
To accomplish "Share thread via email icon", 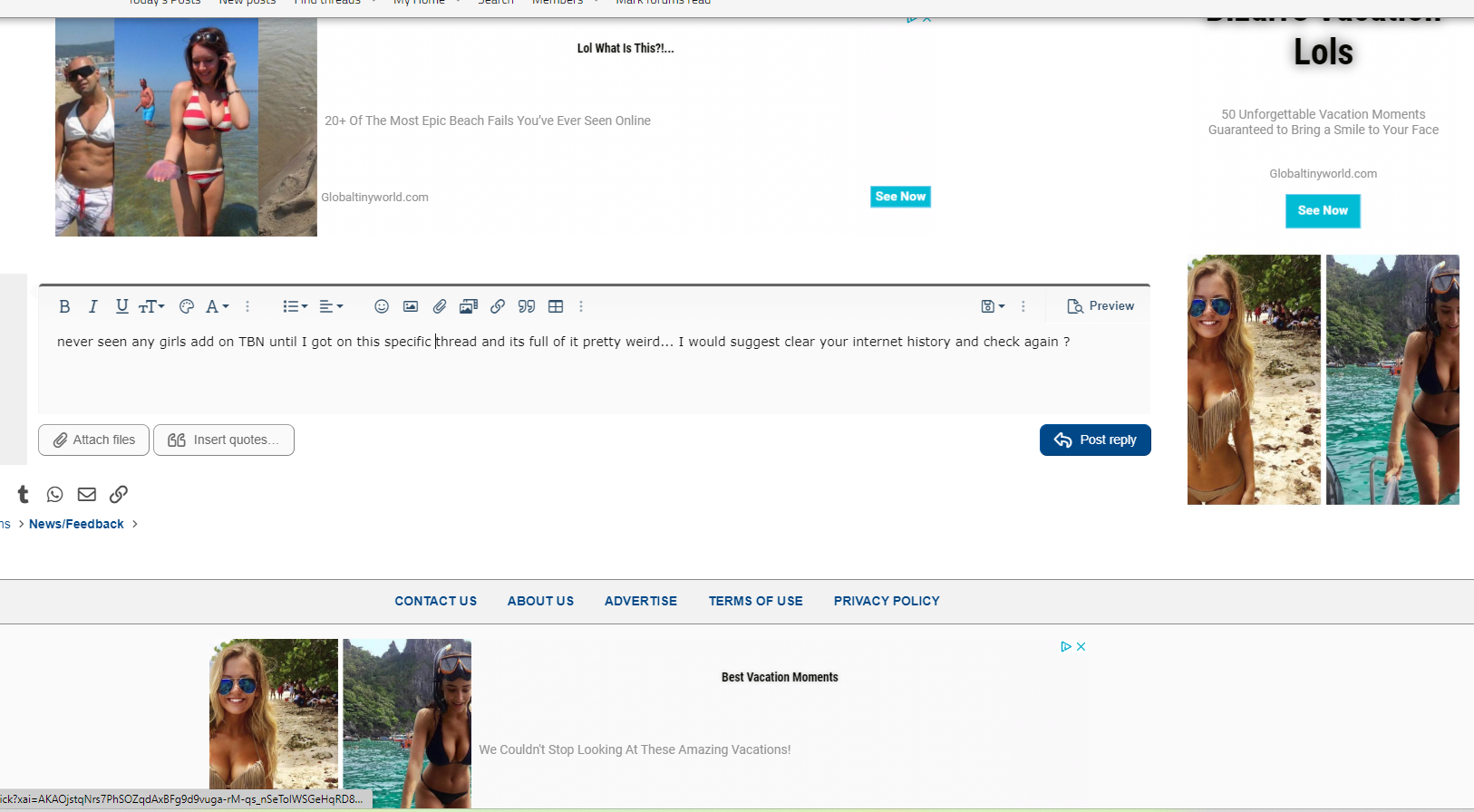I will (87, 494).
